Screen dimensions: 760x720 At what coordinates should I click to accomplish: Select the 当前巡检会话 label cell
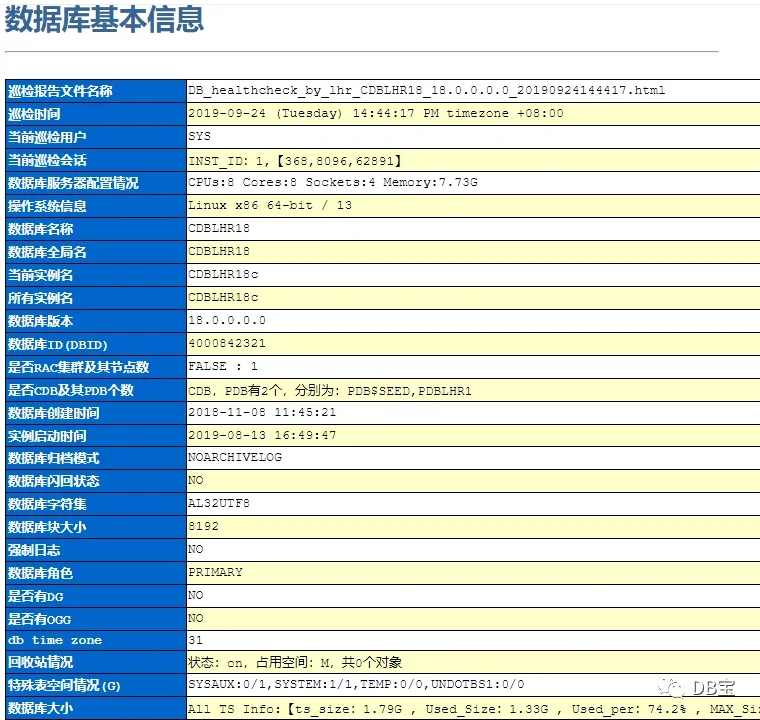tap(96, 160)
